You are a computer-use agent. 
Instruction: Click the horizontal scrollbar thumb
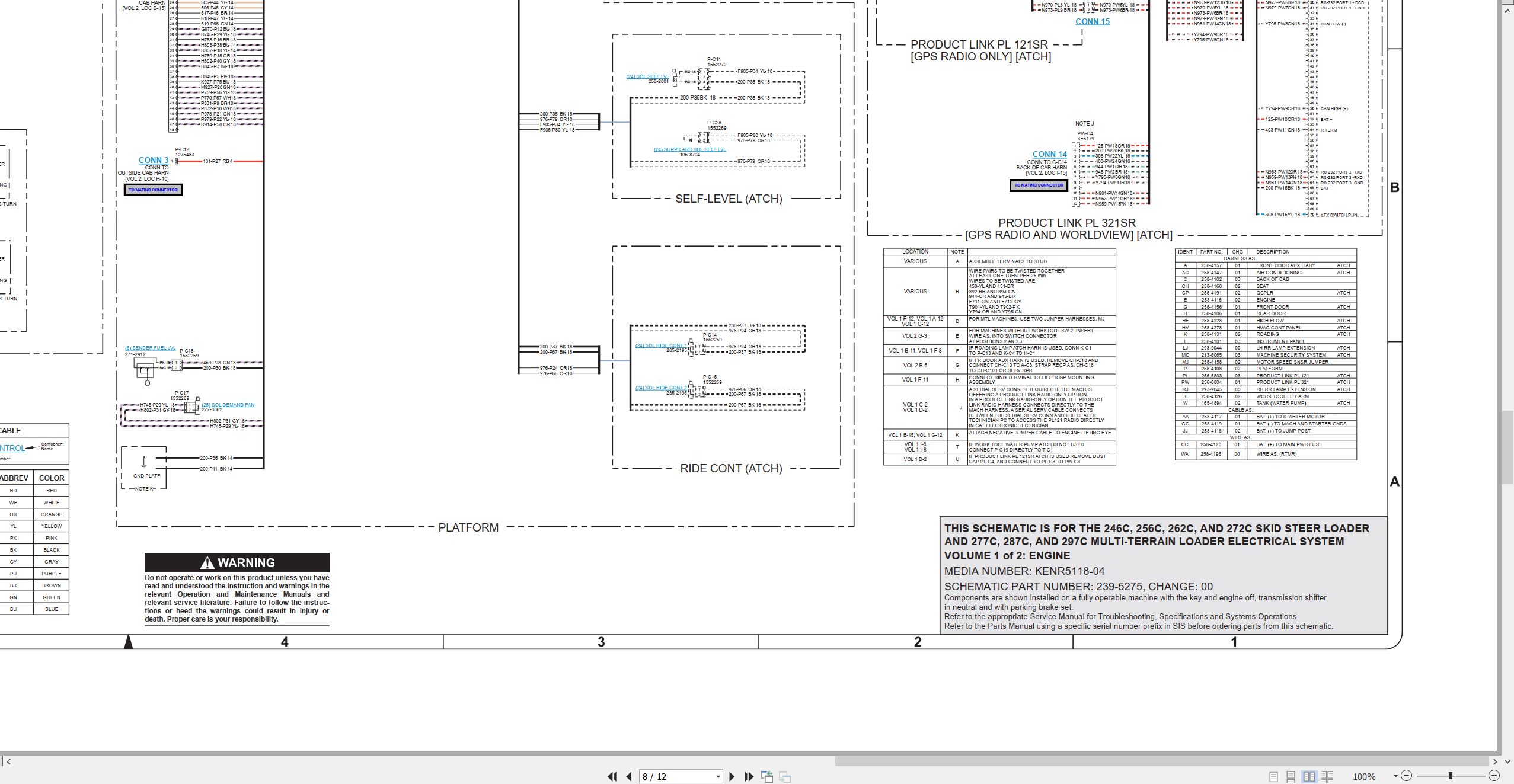(x=1162, y=761)
